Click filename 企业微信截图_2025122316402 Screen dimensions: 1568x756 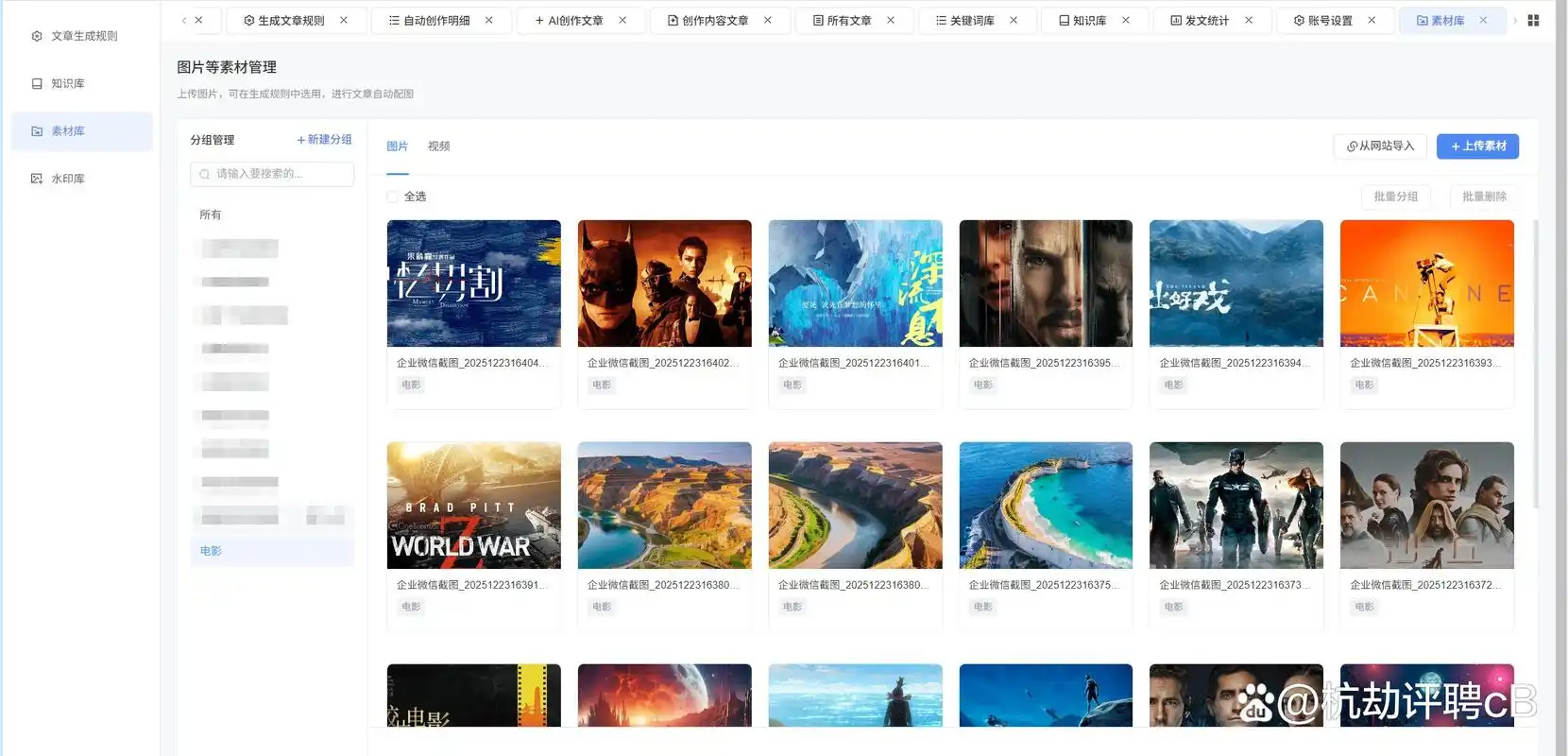pos(663,363)
